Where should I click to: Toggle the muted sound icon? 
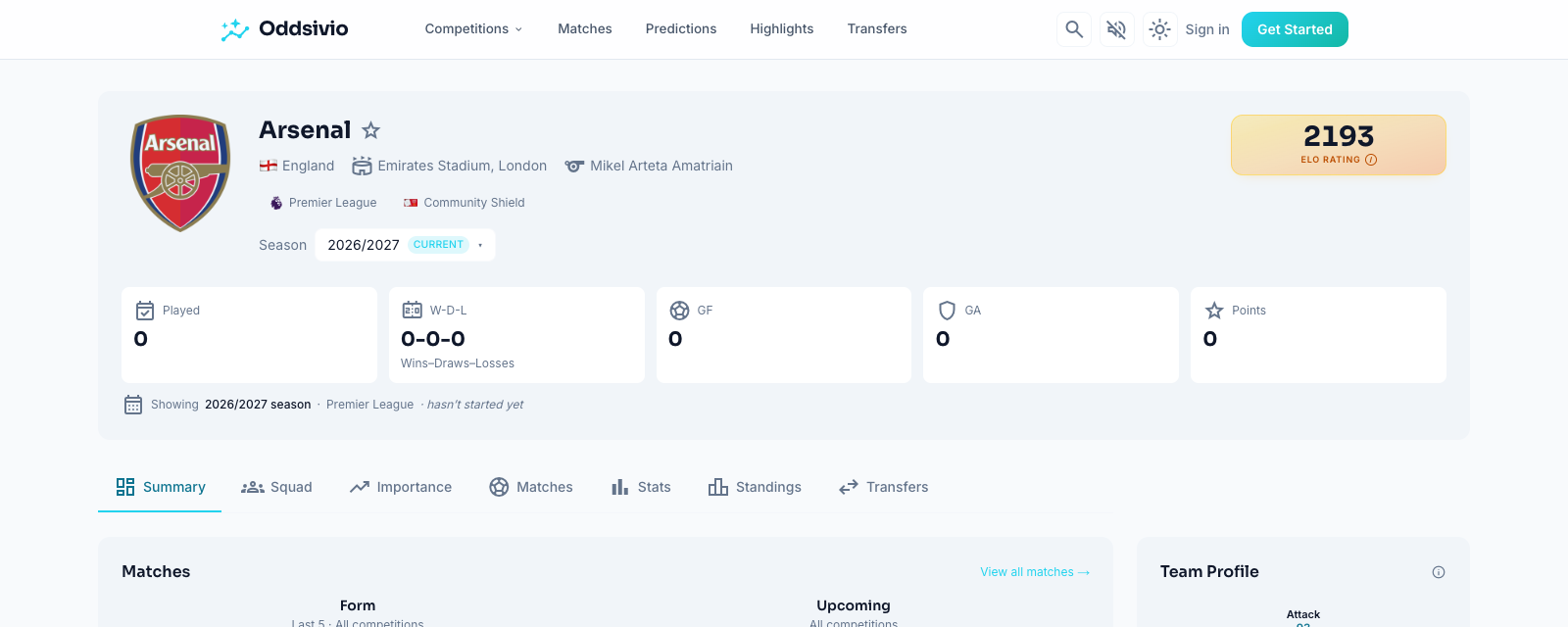click(1116, 29)
